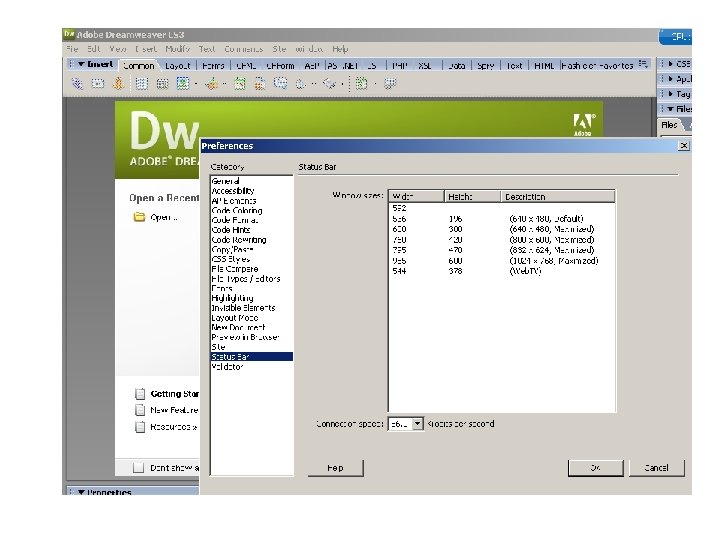Select the 800 x 600 Maximized row
Viewport: 720px width, 540px height.
click(501, 240)
